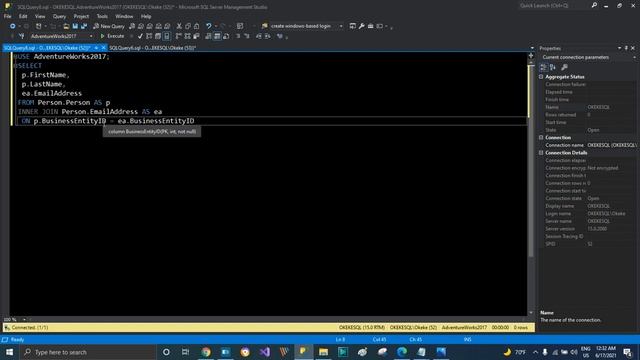The height and width of the screenshot is (360, 640).
Task: Click the wrench Properties icon in toolbar
Action: [x=362, y=26]
